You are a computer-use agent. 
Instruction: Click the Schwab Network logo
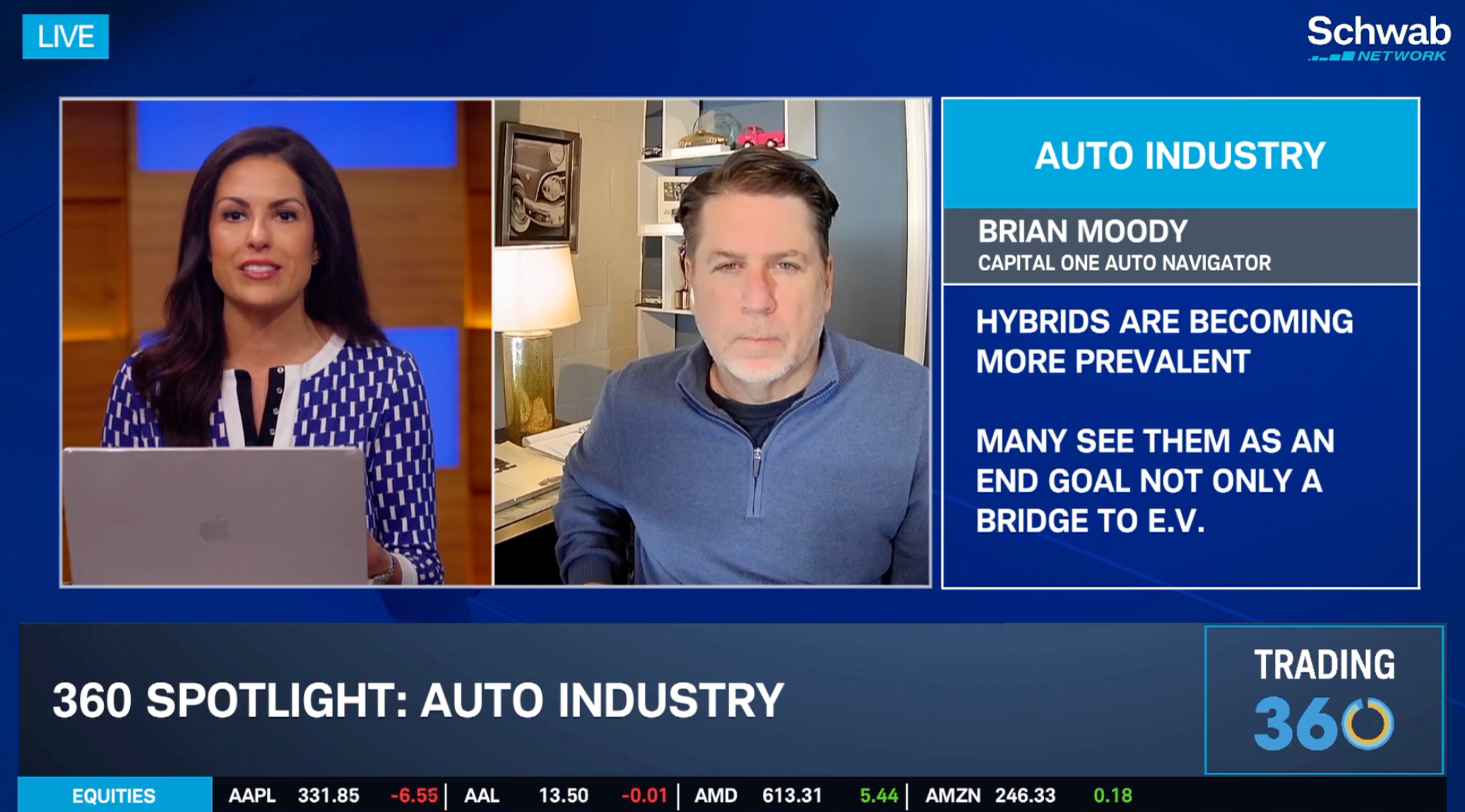coord(1378,39)
